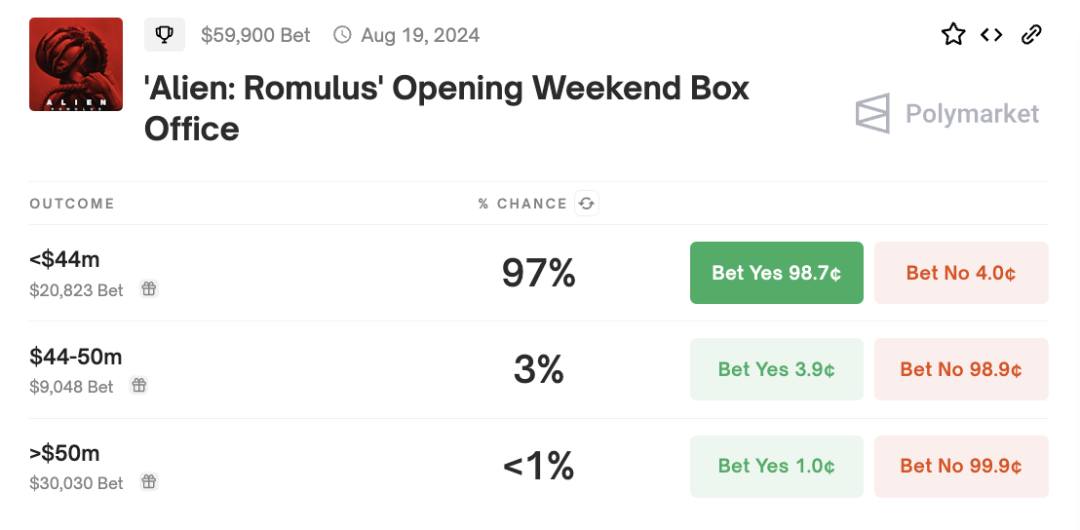The width and height of the screenshot is (1080, 530).
Task: Bet Yes at 1.0¢ on >$50m
Action: click(x=776, y=466)
